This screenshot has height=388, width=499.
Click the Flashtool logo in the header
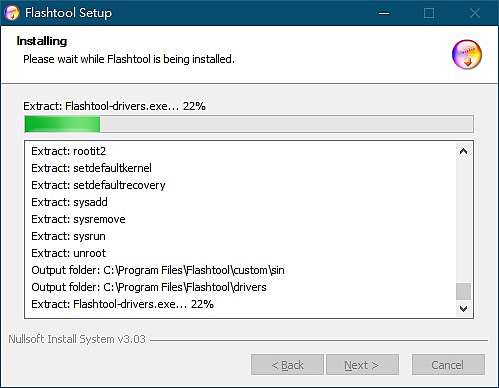coord(467,54)
